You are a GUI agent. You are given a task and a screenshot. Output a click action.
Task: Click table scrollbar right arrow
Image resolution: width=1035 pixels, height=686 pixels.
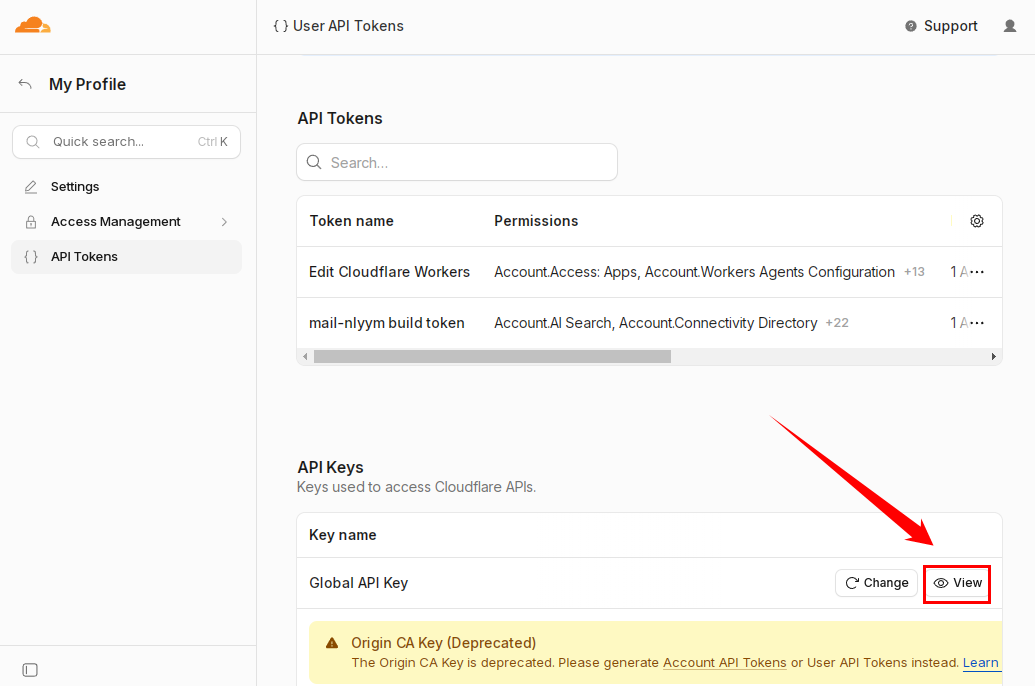click(993, 357)
